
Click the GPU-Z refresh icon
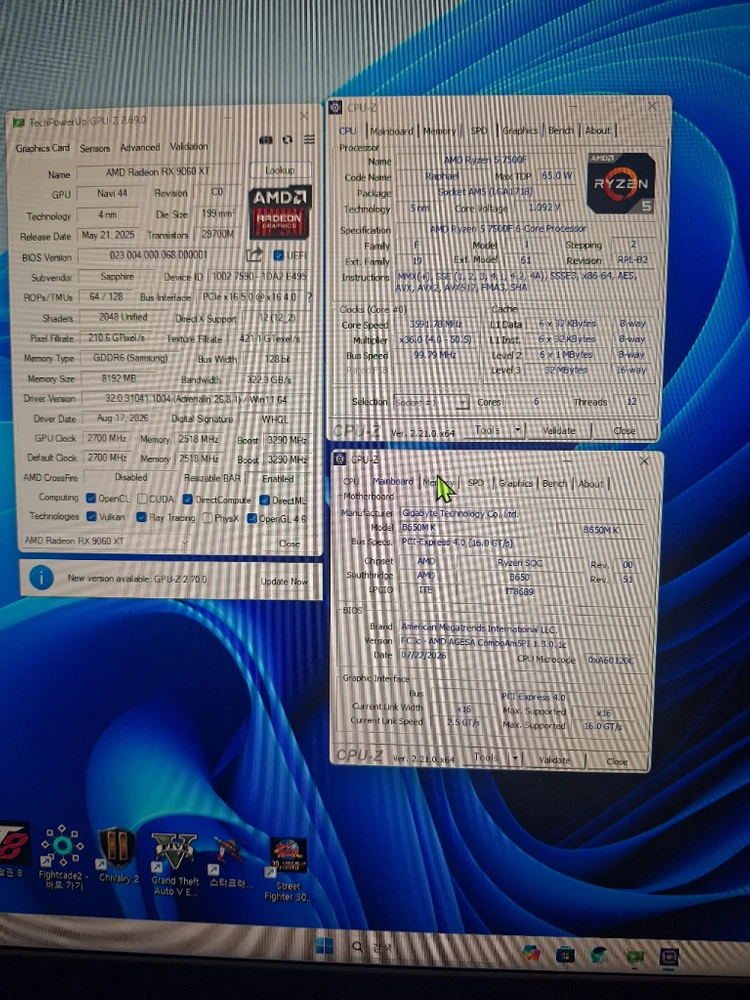tap(288, 140)
